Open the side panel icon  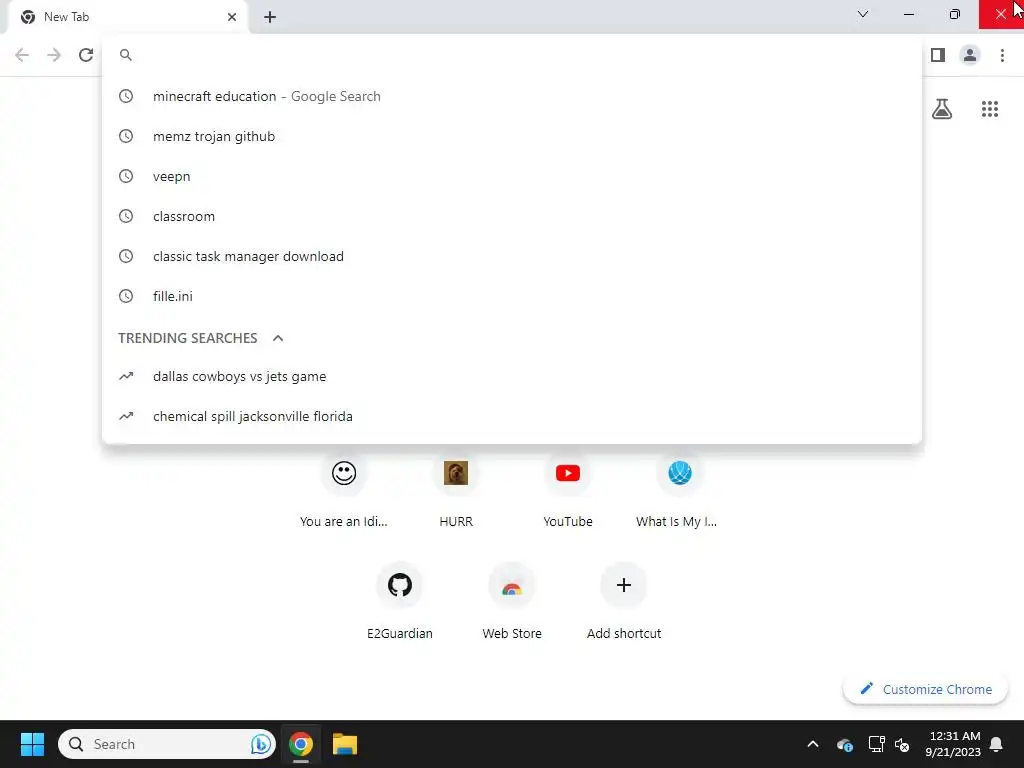938,55
